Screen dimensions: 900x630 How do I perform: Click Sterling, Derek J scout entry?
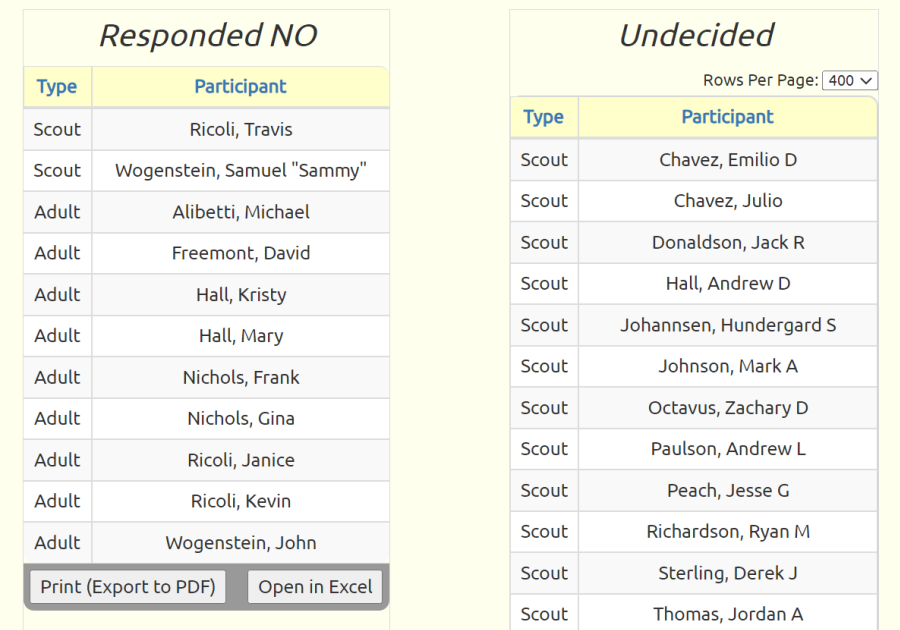click(694, 573)
